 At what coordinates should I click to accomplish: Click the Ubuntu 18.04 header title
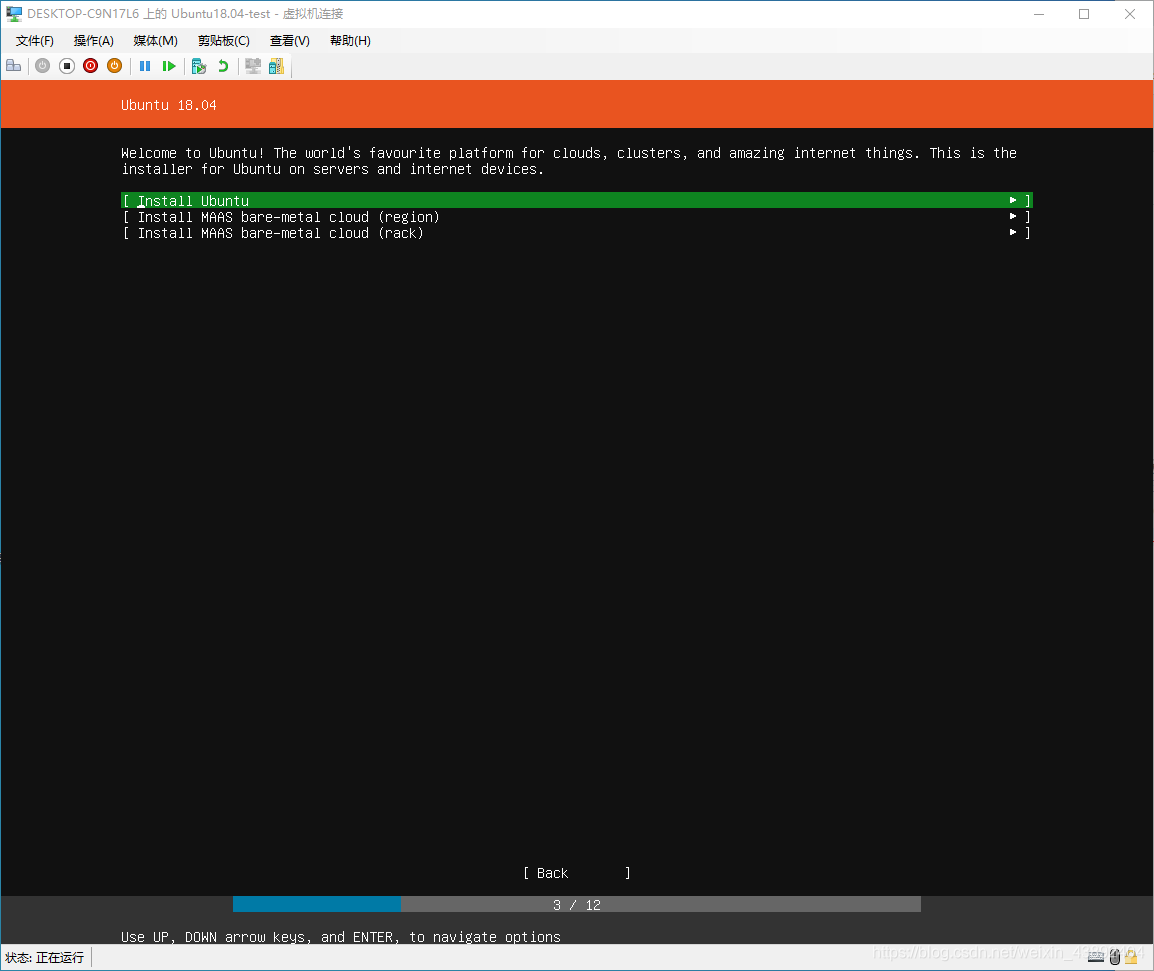pos(169,105)
